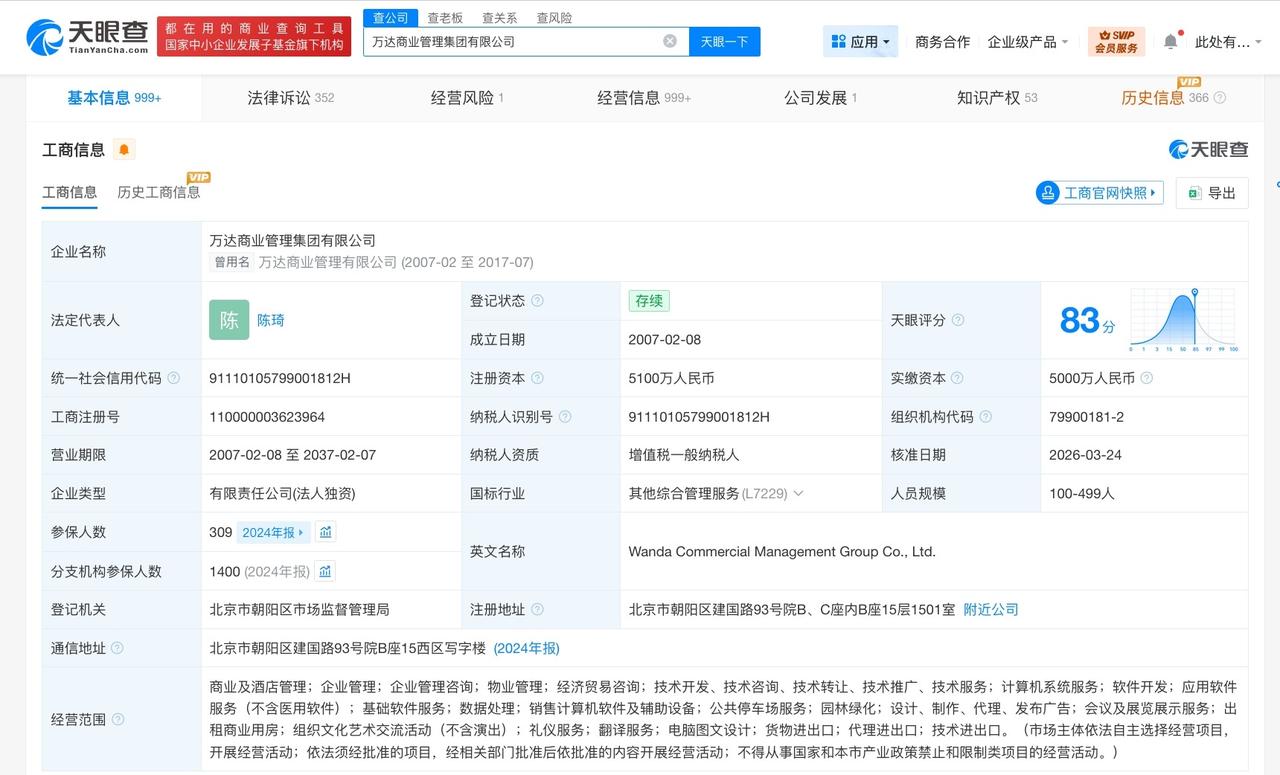Image resolution: width=1280 pixels, height=775 pixels.
Task: Click the 天眼一下 search button
Action: [x=722, y=42]
